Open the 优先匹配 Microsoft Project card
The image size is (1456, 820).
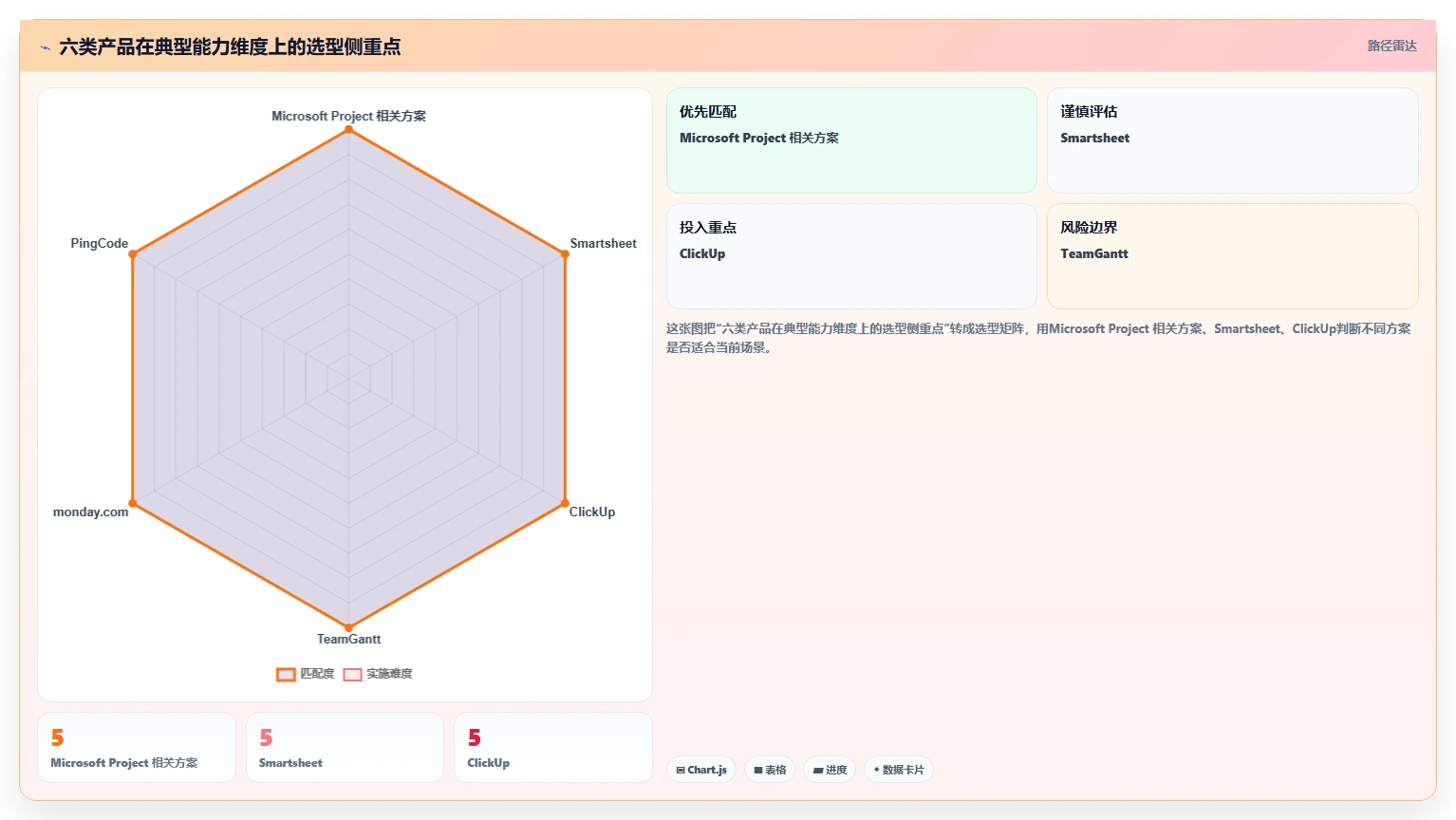click(x=851, y=140)
